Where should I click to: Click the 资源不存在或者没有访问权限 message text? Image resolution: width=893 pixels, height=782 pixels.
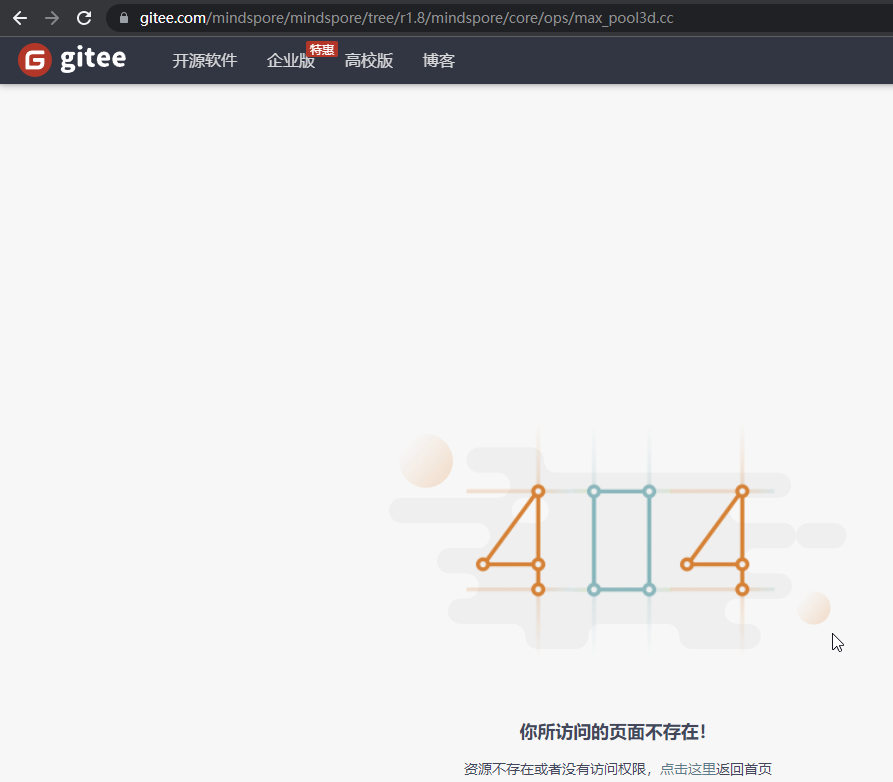point(555,769)
